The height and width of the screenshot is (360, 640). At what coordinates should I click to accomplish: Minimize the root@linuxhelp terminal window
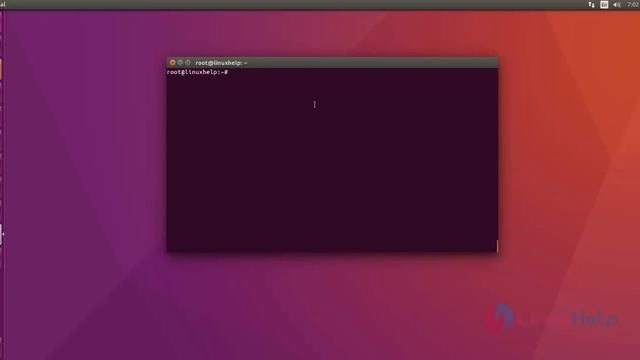tap(180, 62)
